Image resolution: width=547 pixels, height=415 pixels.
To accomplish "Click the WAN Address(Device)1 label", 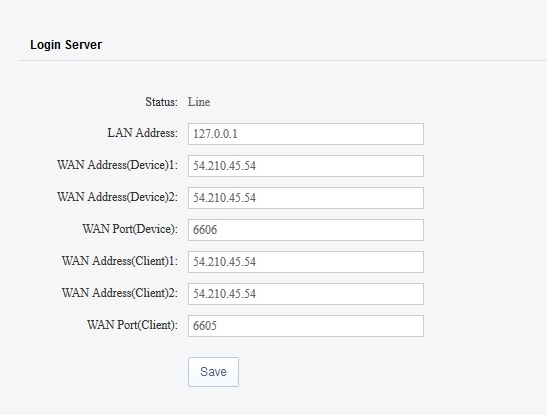I will pyautogui.click(x=118, y=165).
